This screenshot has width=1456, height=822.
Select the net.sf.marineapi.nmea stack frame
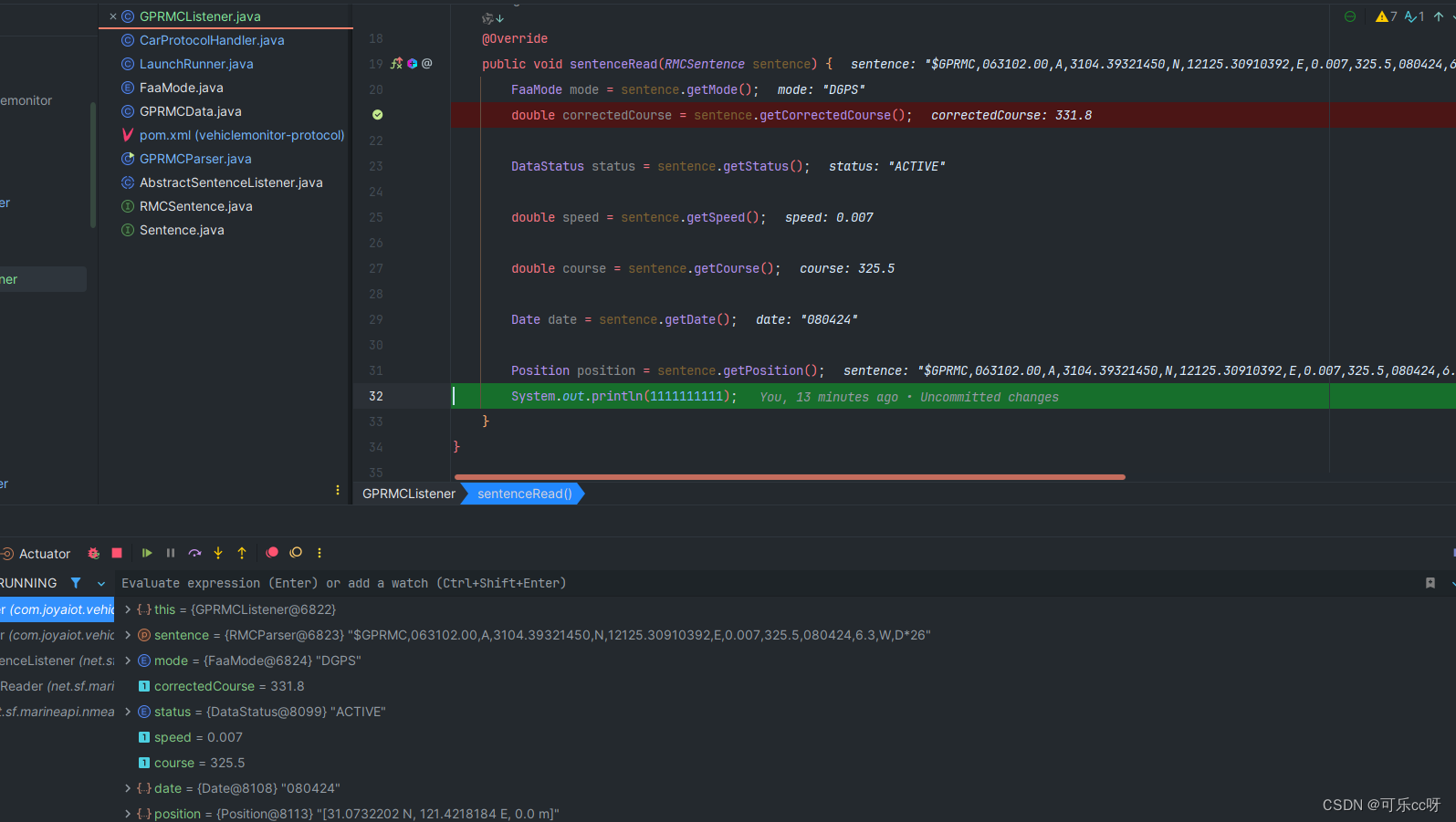coord(57,712)
